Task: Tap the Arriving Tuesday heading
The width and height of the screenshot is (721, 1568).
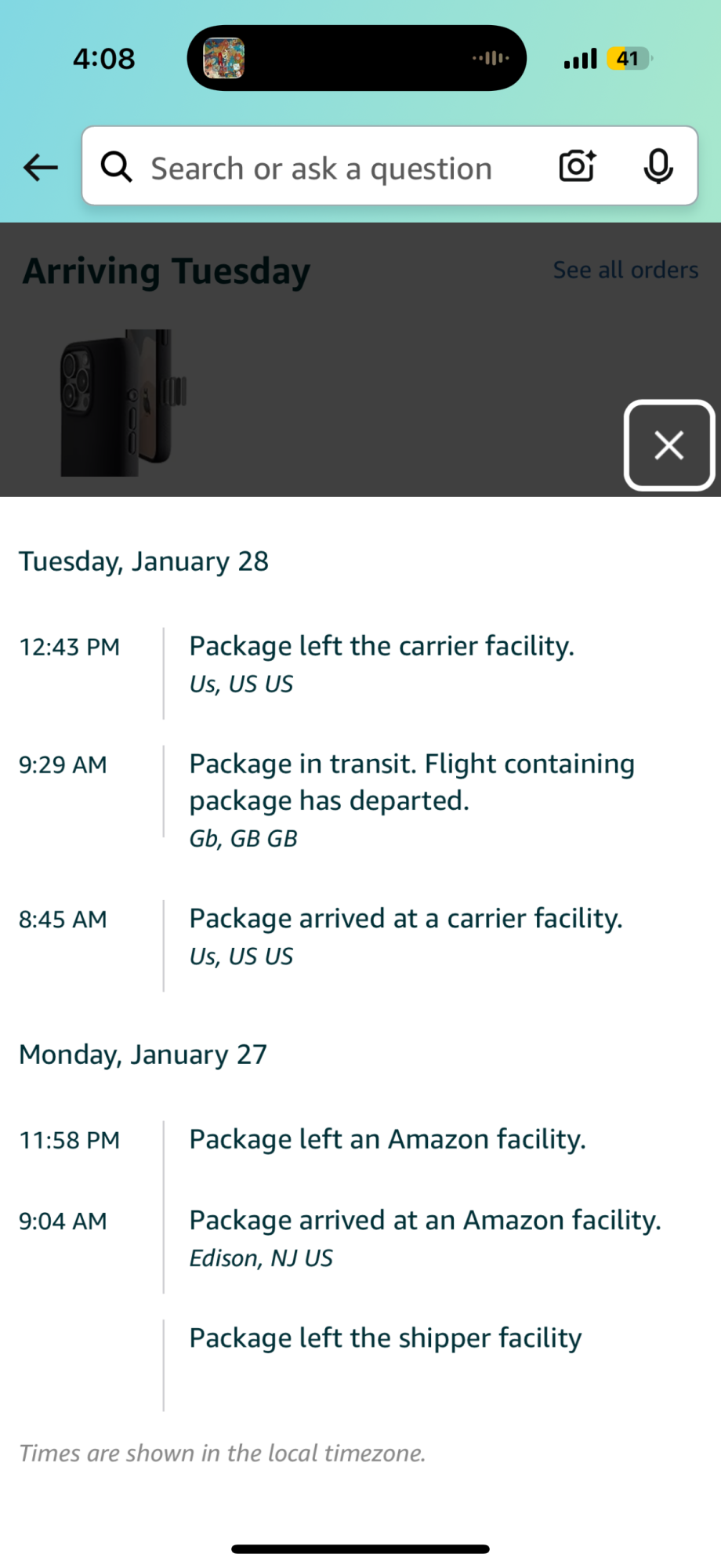Action: [x=166, y=271]
